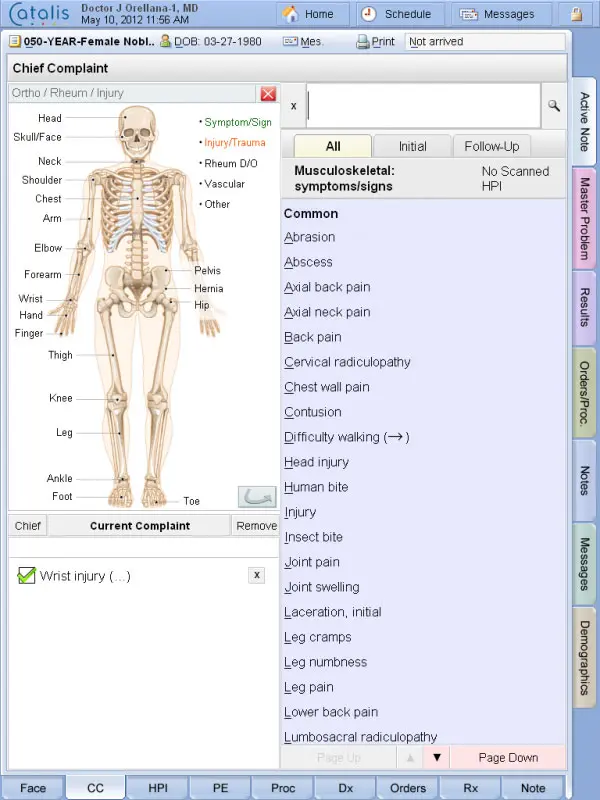Click the Home house icon
The width and height of the screenshot is (600, 800).
(x=290, y=14)
